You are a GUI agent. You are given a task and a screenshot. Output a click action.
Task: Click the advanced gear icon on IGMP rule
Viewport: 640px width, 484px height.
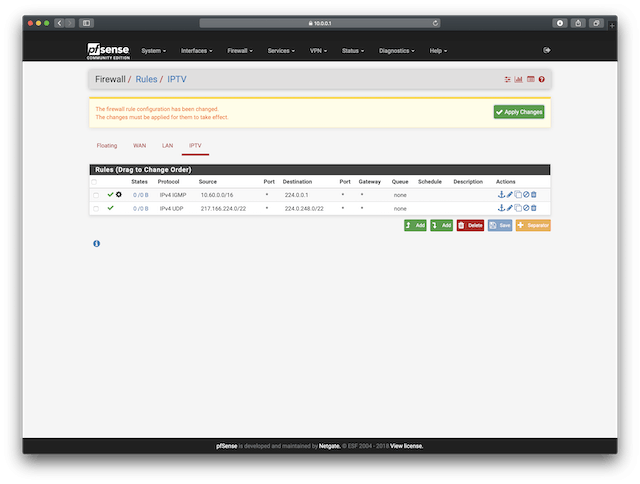pyautogui.click(x=119, y=195)
